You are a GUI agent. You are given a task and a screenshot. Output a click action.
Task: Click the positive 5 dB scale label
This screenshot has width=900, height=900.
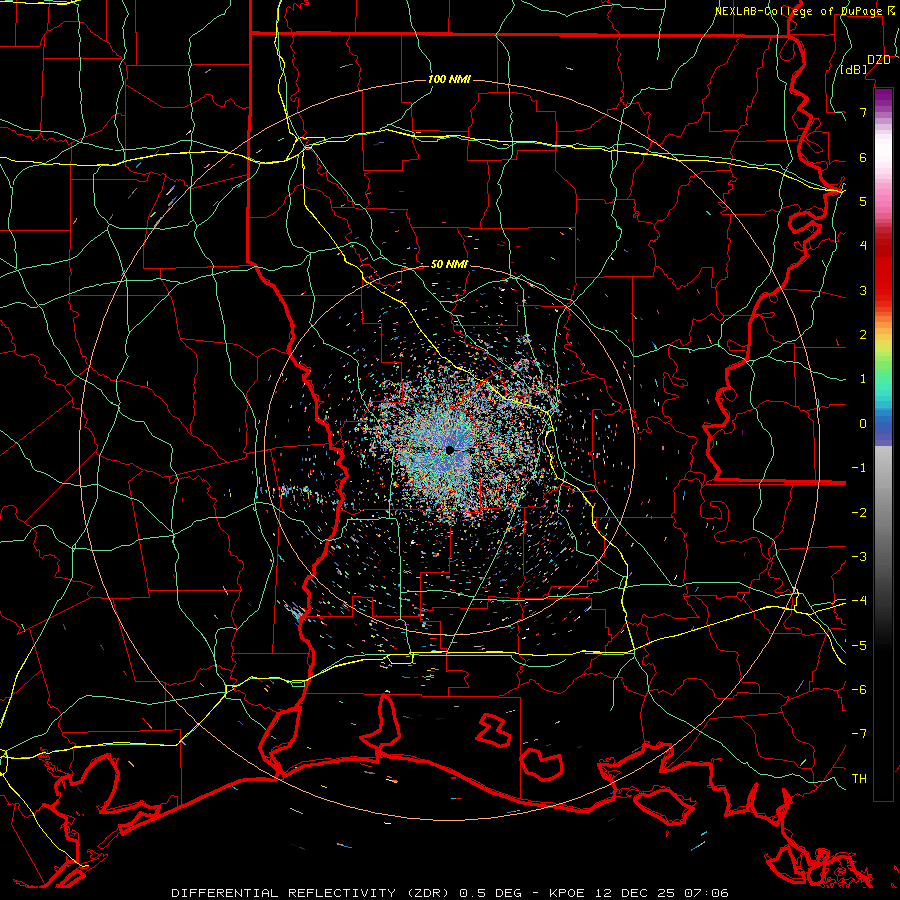tap(863, 201)
